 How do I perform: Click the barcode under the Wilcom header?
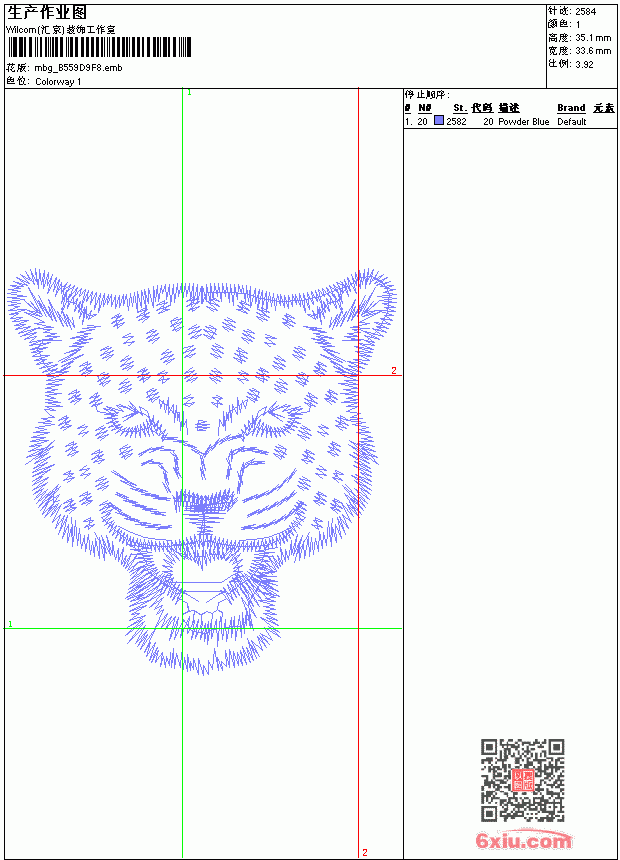(x=99, y=47)
